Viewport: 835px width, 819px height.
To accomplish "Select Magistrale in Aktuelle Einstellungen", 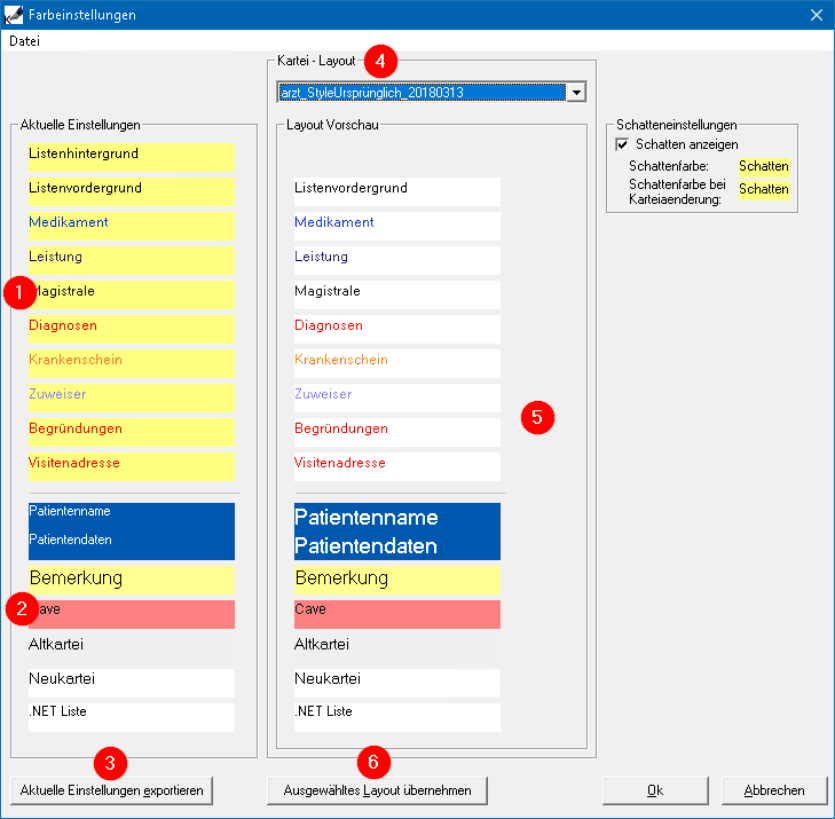I will [x=132, y=294].
